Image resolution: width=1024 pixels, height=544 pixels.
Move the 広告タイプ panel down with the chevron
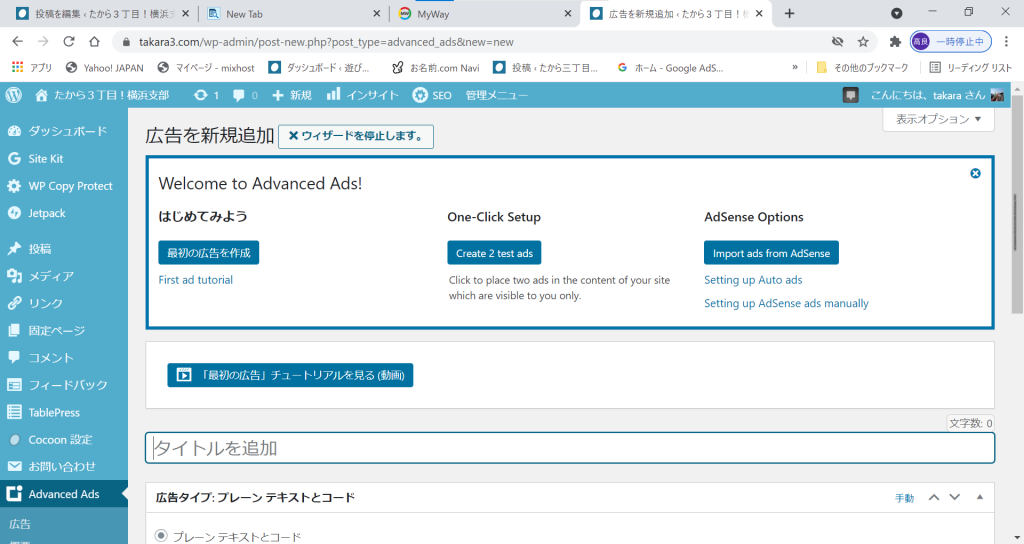click(x=954, y=497)
